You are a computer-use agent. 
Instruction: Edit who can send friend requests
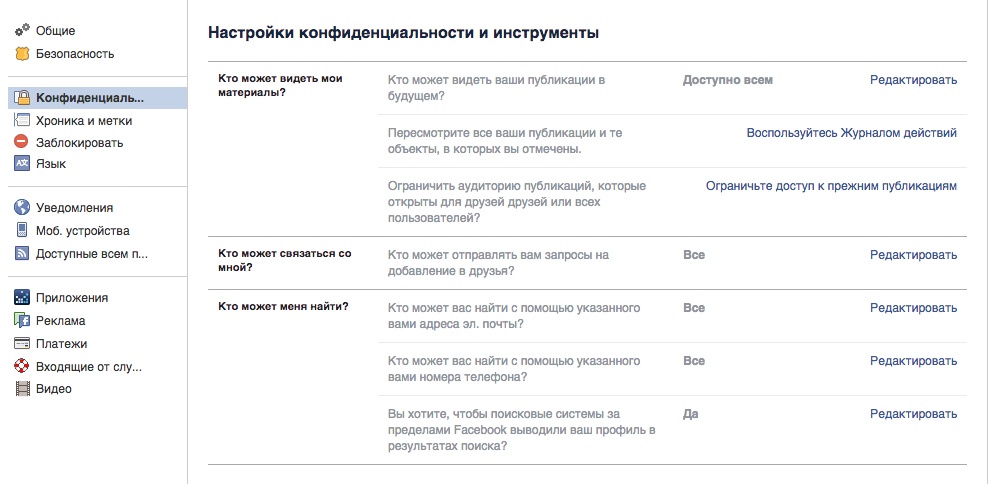pos(913,255)
